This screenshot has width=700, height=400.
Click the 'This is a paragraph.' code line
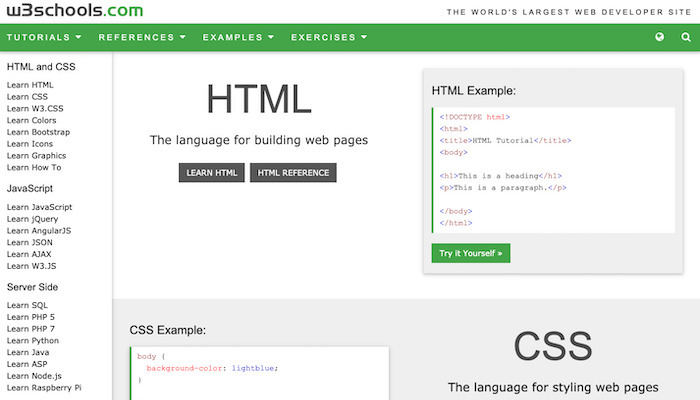pos(503,188)
